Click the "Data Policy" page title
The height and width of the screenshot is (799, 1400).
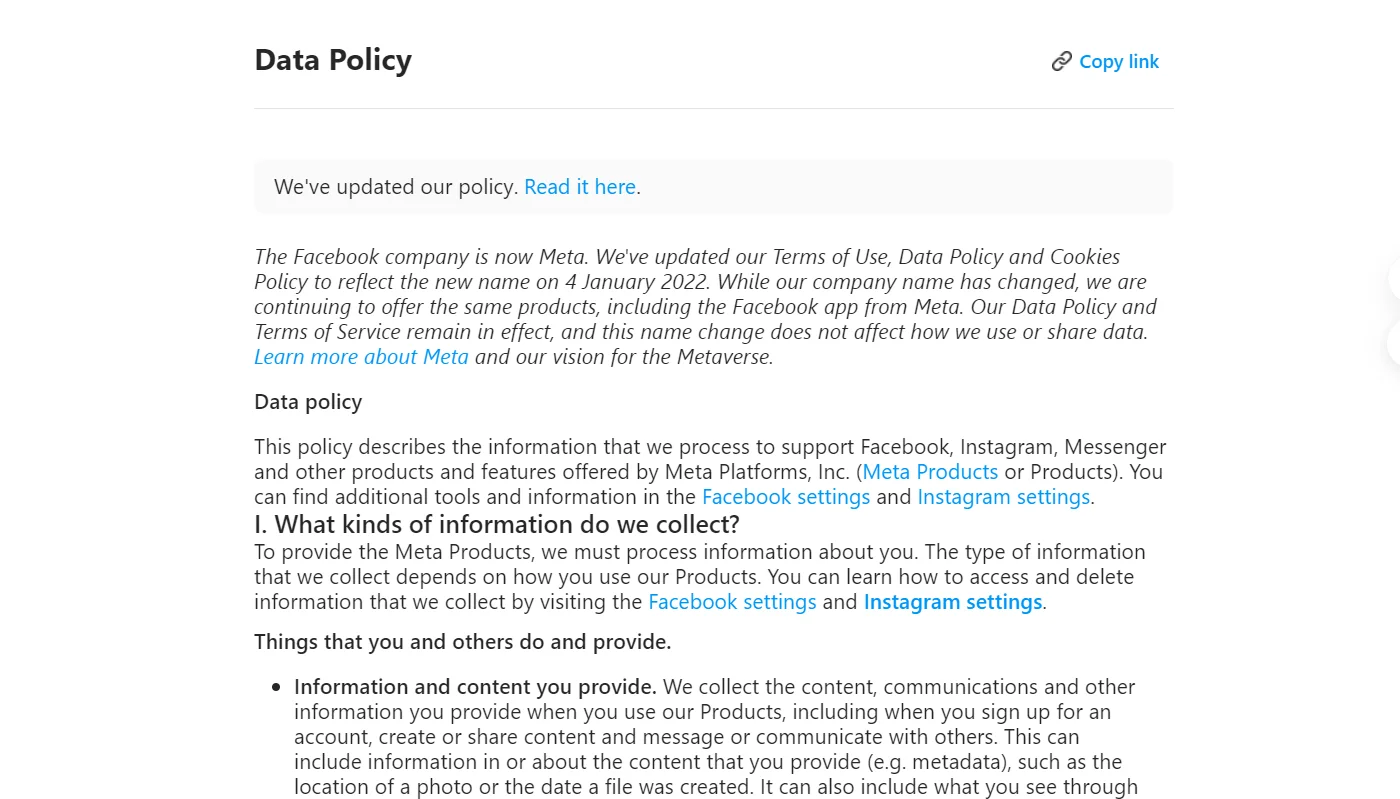click(332, 60)
